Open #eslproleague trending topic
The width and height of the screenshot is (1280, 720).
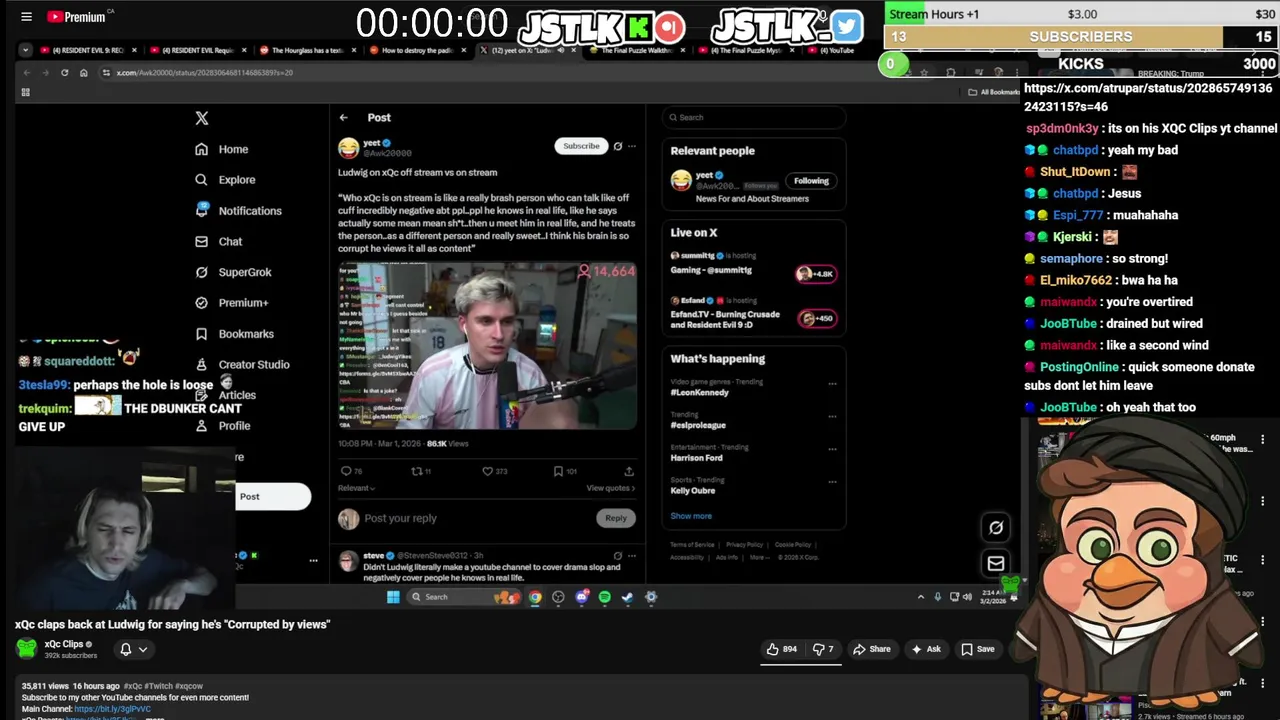(698, 425)
